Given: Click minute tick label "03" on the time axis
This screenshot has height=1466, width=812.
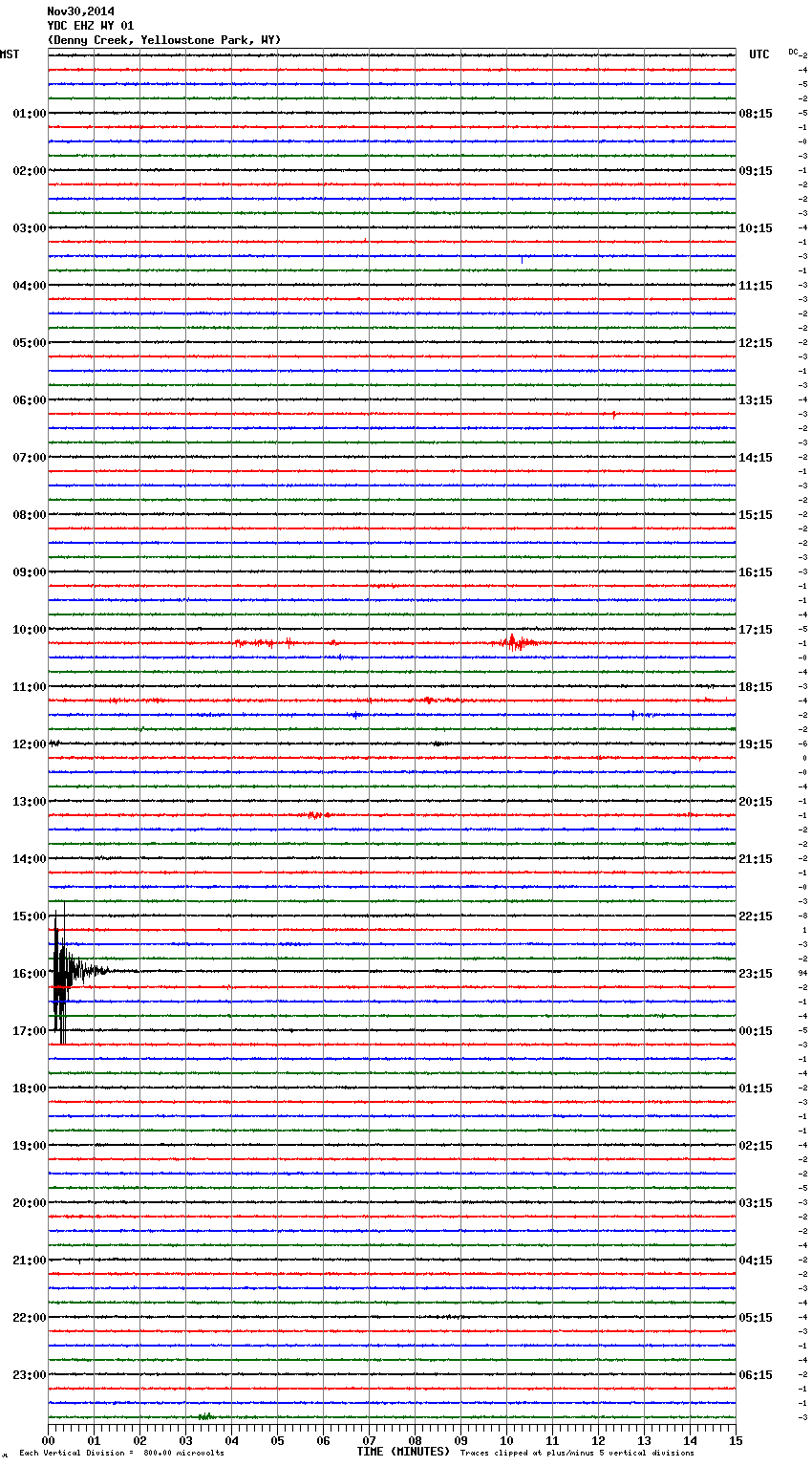Looking at the screenshot, I should tap(185, 1440).
